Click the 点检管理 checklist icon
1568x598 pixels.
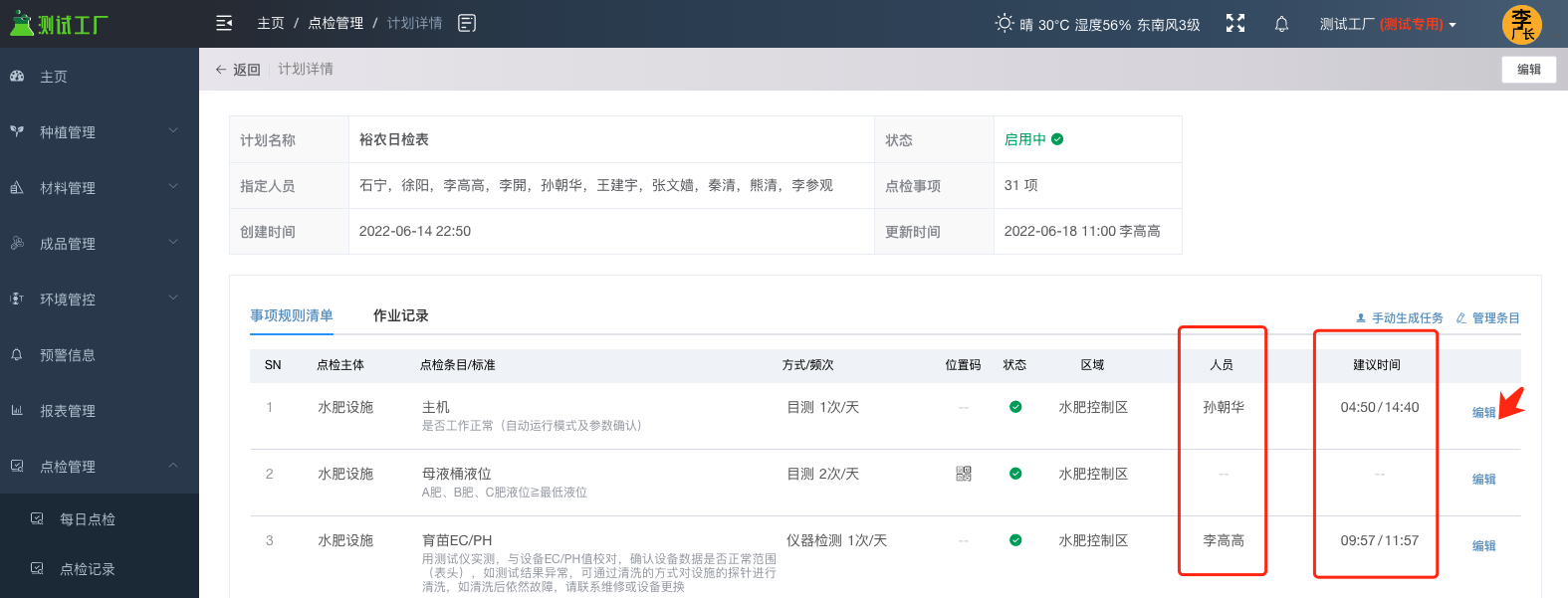[x=17, y=466]
